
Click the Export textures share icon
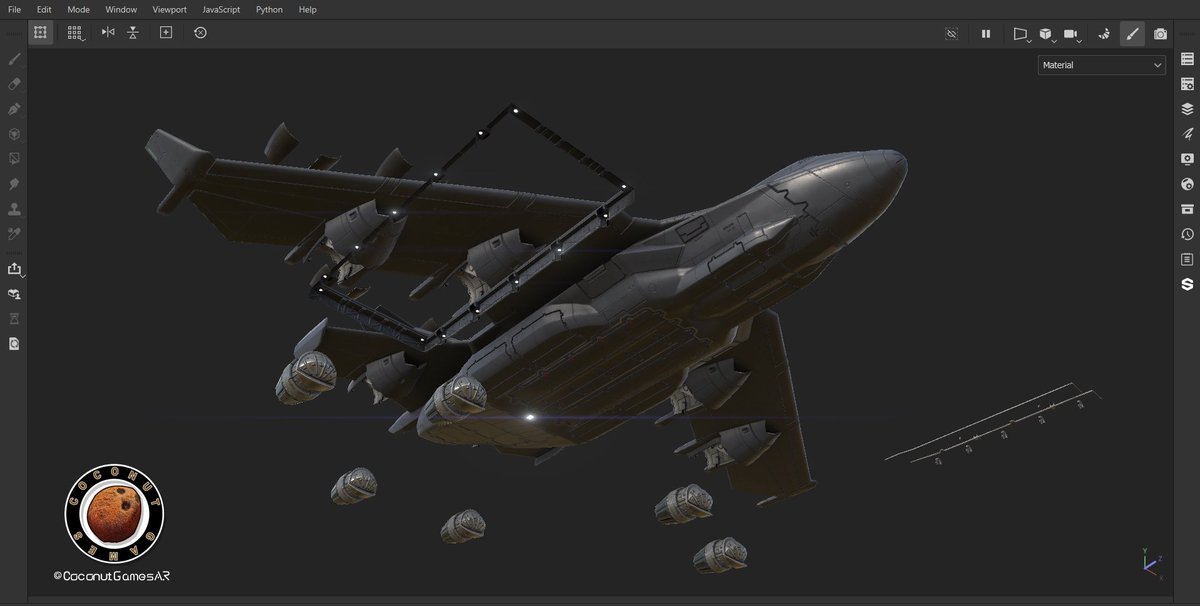(x=14, y=269)
